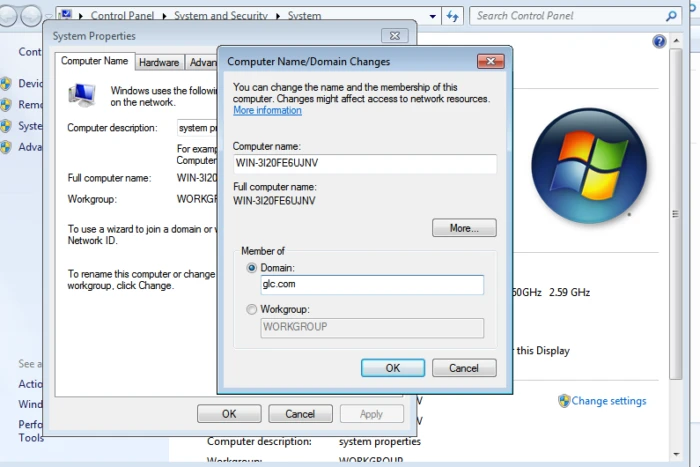Image resolution: width=700 pixels, height=467 pixels.
Task: Click the Windows logo in System page
Action: point(589,166)
